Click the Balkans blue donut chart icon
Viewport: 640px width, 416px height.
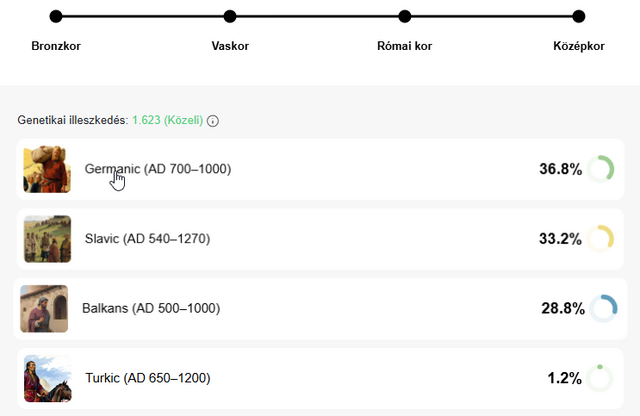pyautogui.click(x=603, y=308)
